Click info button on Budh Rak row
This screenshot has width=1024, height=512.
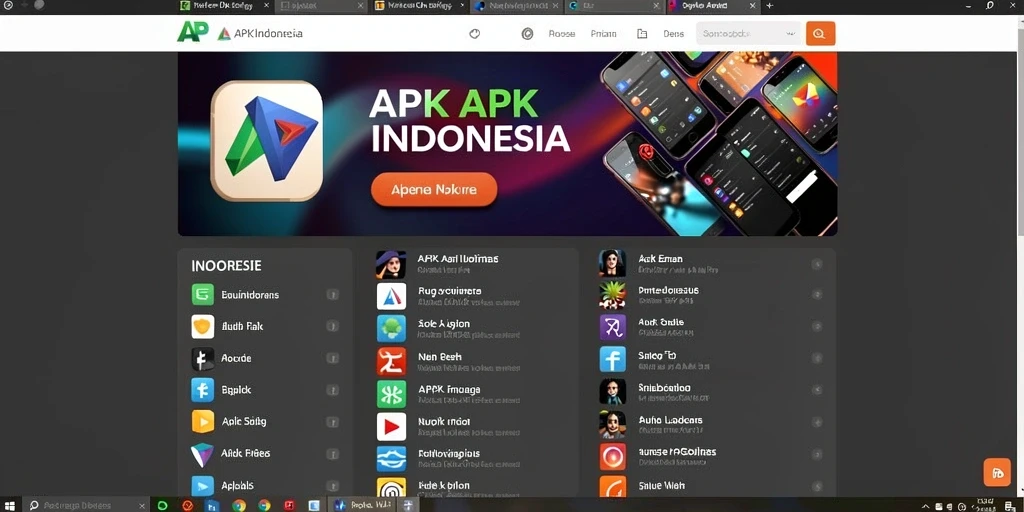[x=332, y=326]
